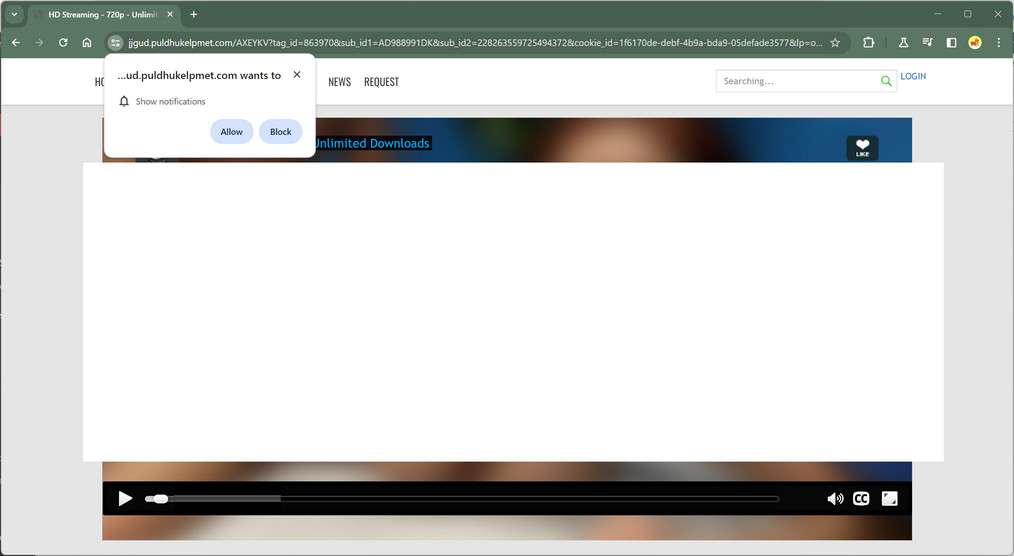Click the video progress slider
The image size is (1014, 556).
coord(462,498)
